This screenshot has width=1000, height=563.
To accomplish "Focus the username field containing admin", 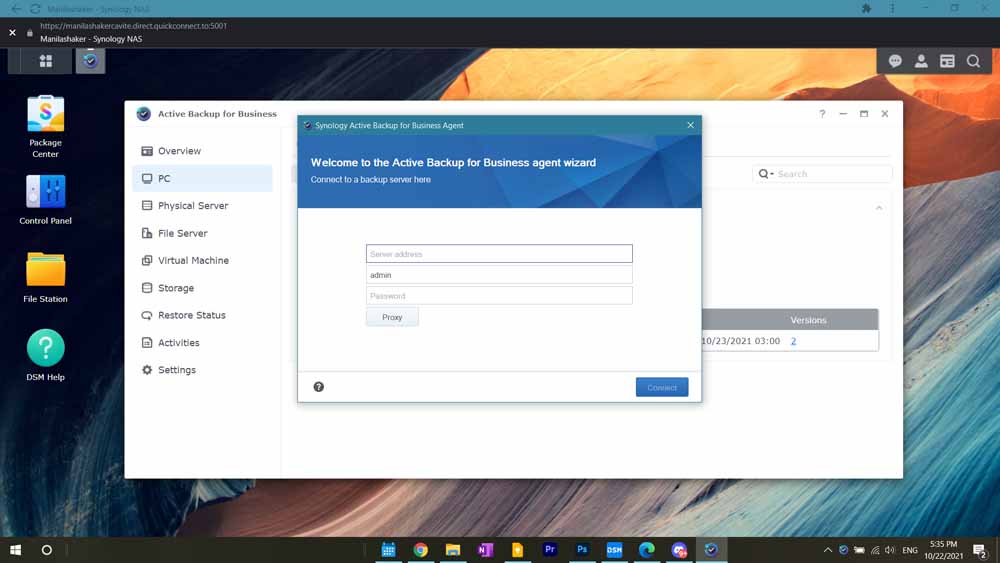I will pyautogui.click(x=499, y=275).
